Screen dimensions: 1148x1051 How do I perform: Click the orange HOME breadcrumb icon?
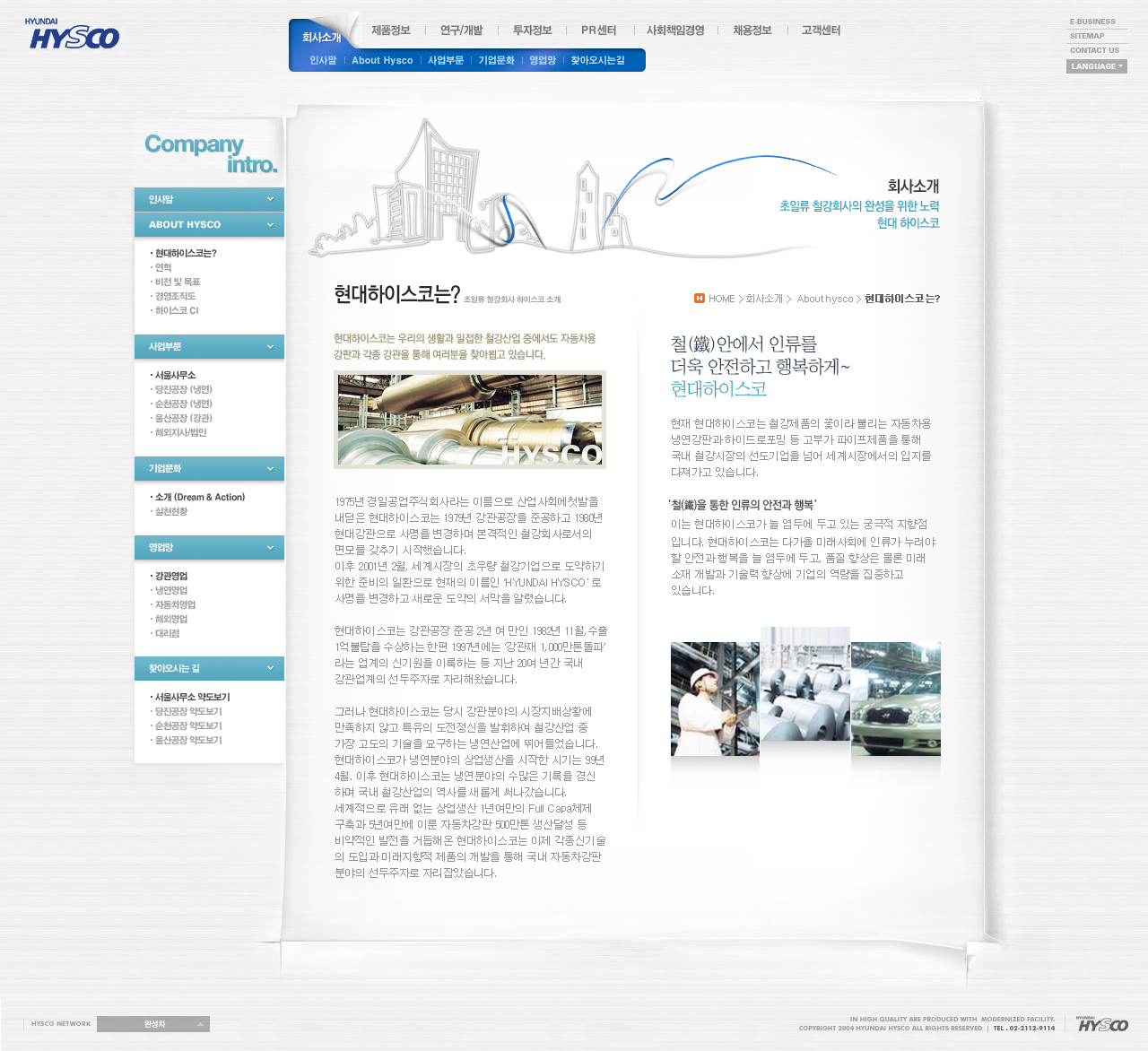pyautogui.click(x=700, y=299)
